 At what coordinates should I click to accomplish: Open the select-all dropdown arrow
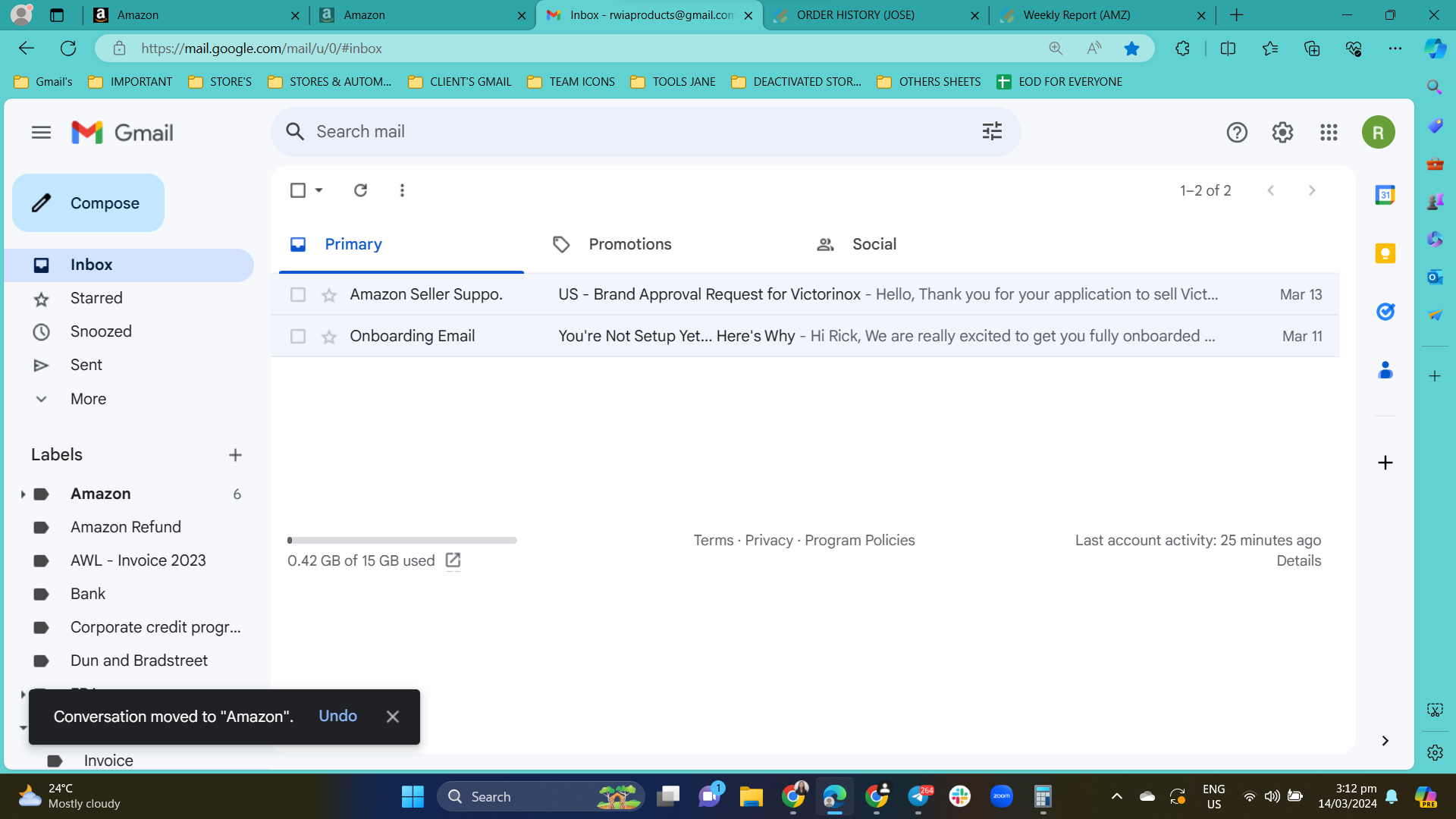coord(319,190)
